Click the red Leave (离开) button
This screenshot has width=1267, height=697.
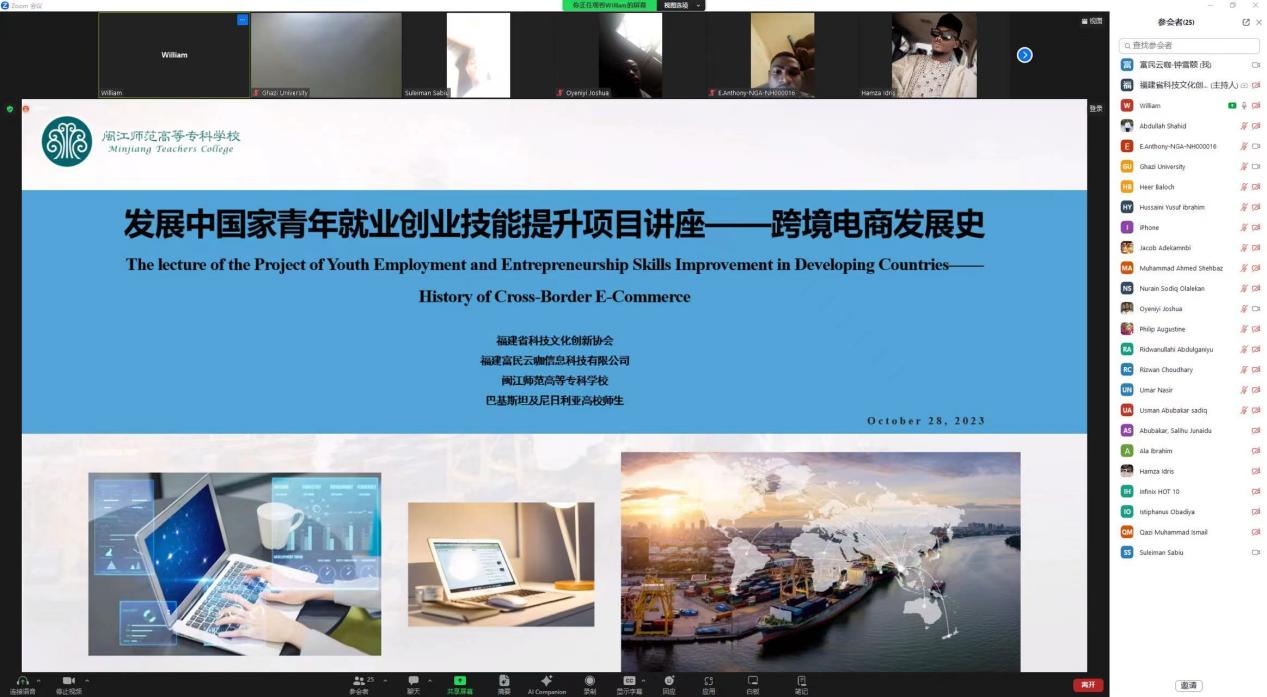point(1088,685)
